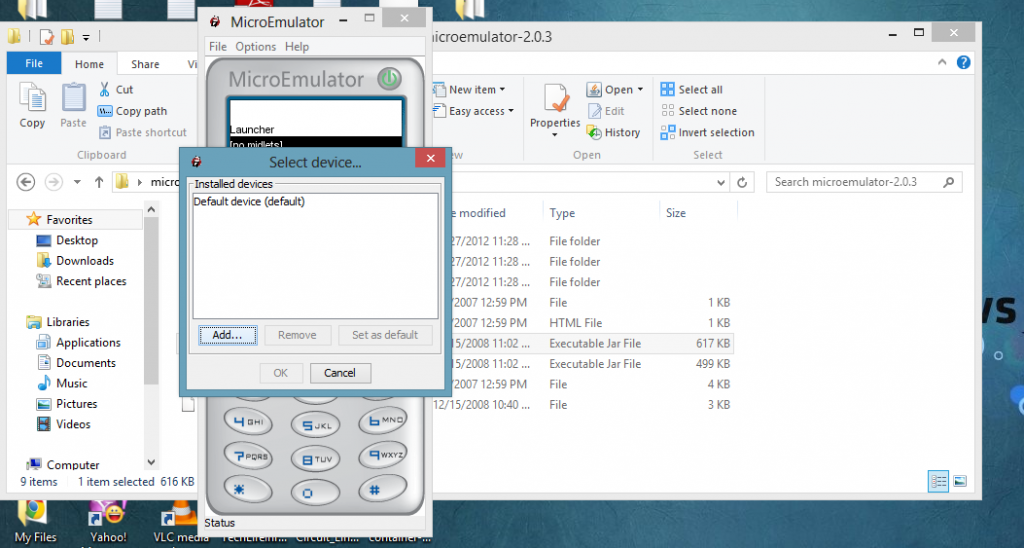Click the Search microemulator-2.0.3 field
1024x548 pixels.
tap(865, 182)
